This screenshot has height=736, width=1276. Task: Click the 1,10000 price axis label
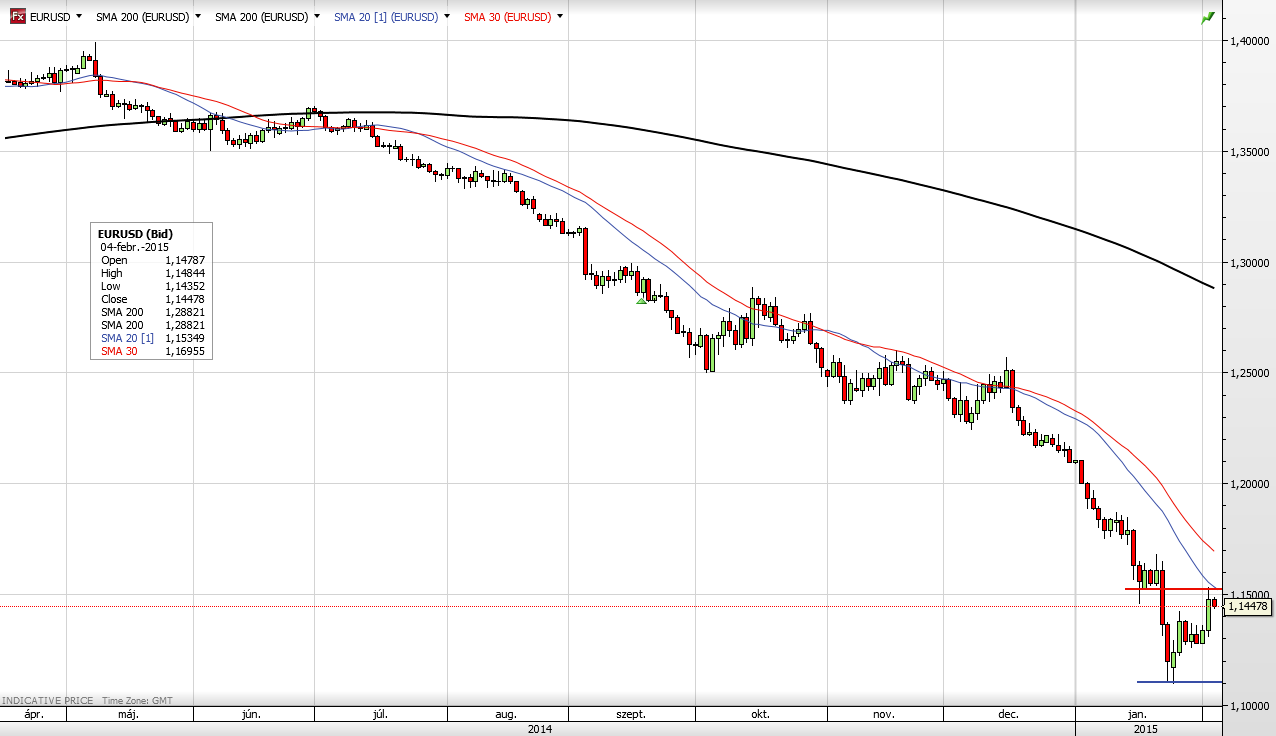[1250, 706]
